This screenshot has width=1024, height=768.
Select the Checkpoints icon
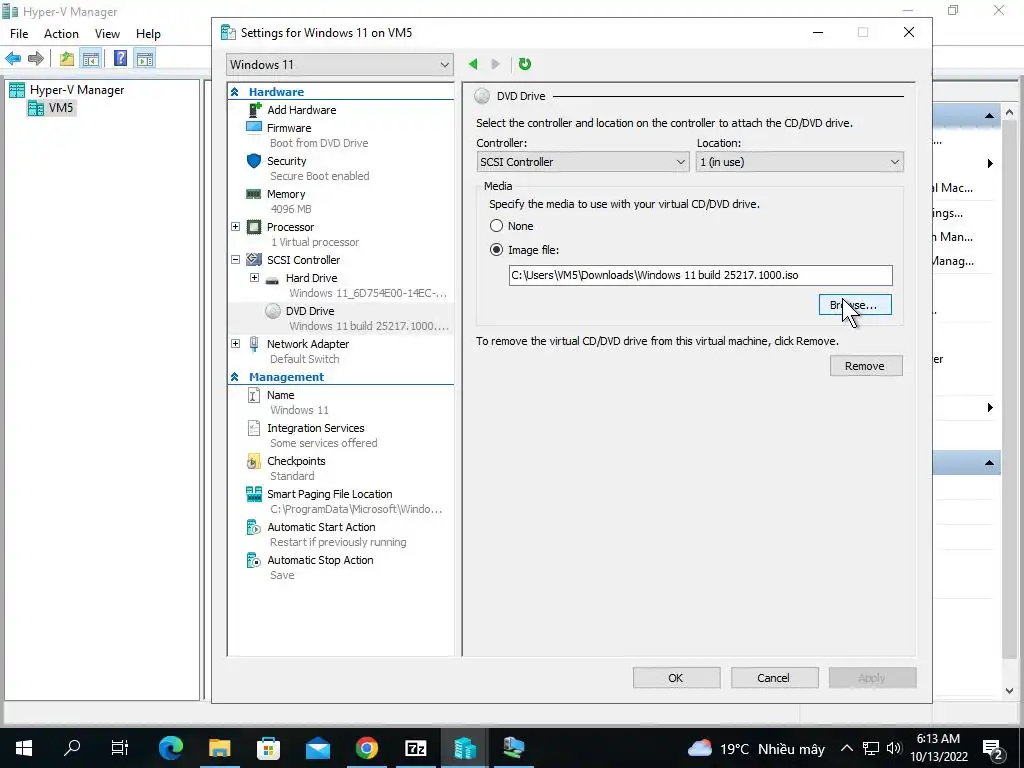[254, 461]
